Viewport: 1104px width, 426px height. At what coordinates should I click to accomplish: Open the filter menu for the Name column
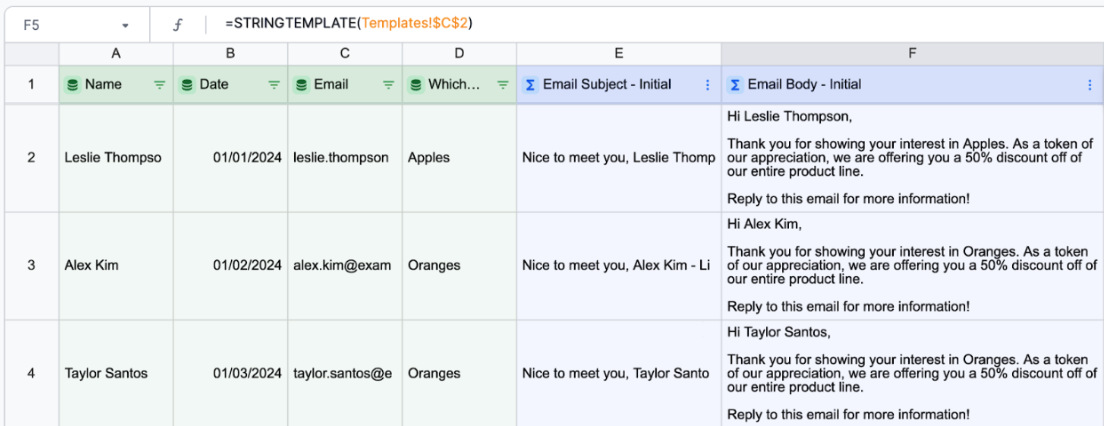tap(160, 84)
